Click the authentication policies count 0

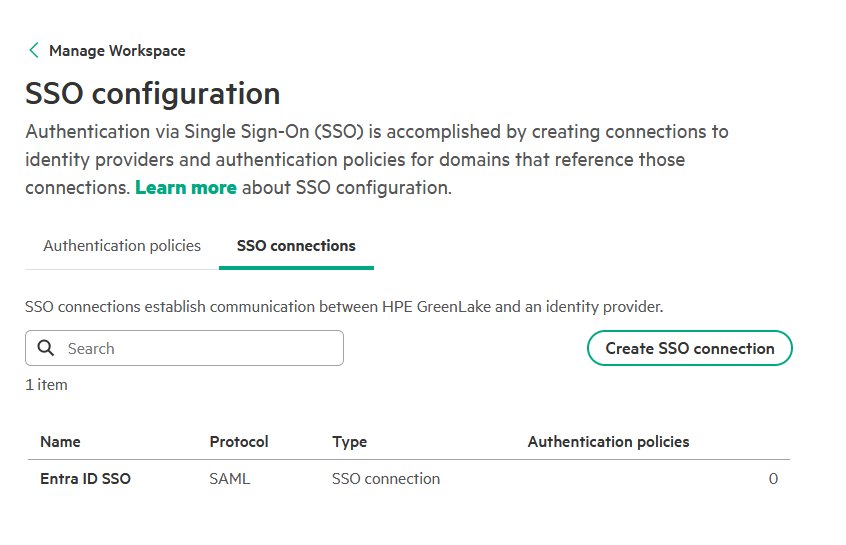pos(773,479)
